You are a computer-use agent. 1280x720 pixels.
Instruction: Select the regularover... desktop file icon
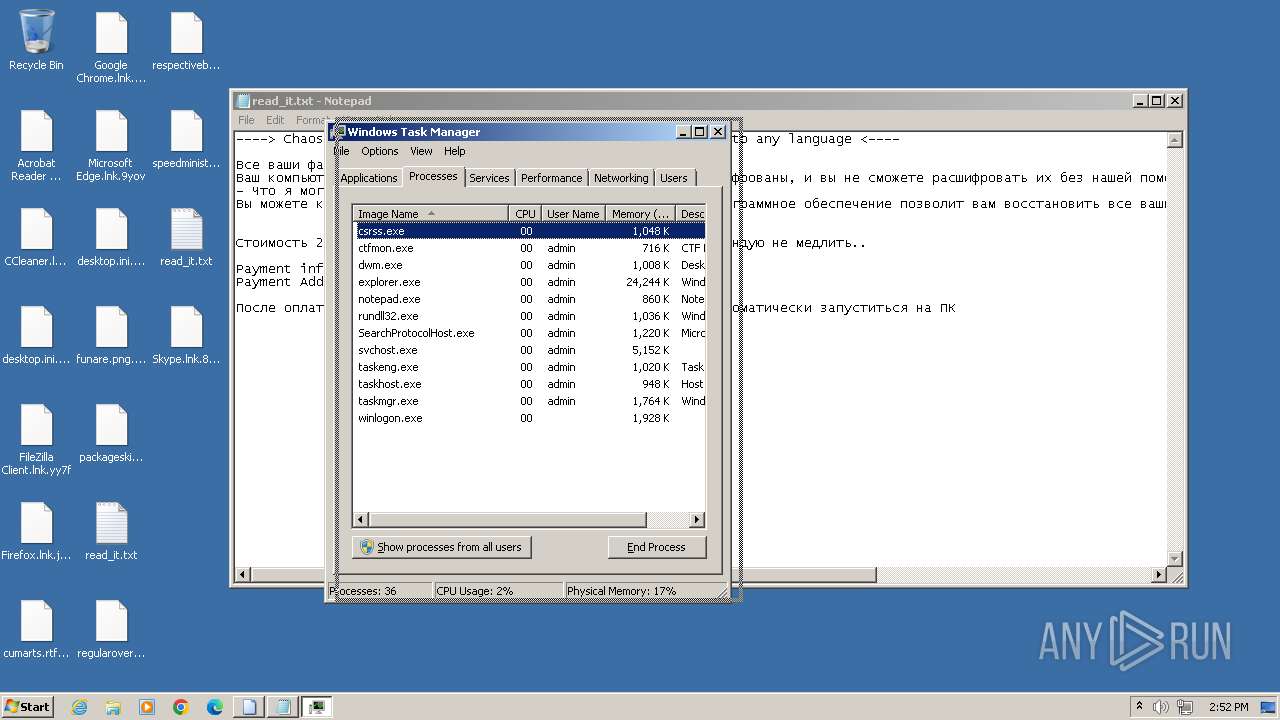[x=111, y=629]
